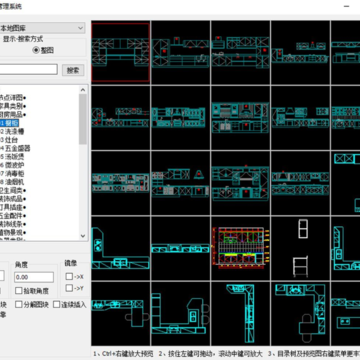Select the 8 油烟机 tree item
The height and width of the screenshot is (360, 360).
12,182
